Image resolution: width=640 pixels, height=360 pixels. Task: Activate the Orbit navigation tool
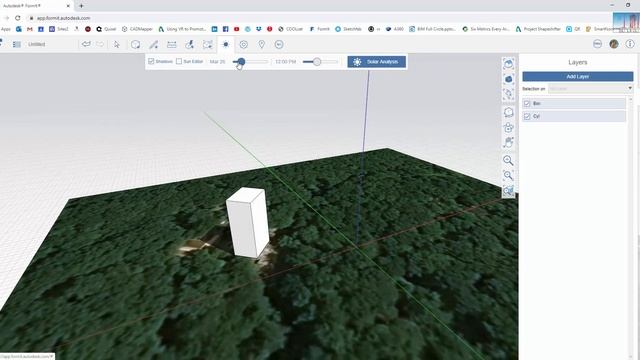coord(509,112)
